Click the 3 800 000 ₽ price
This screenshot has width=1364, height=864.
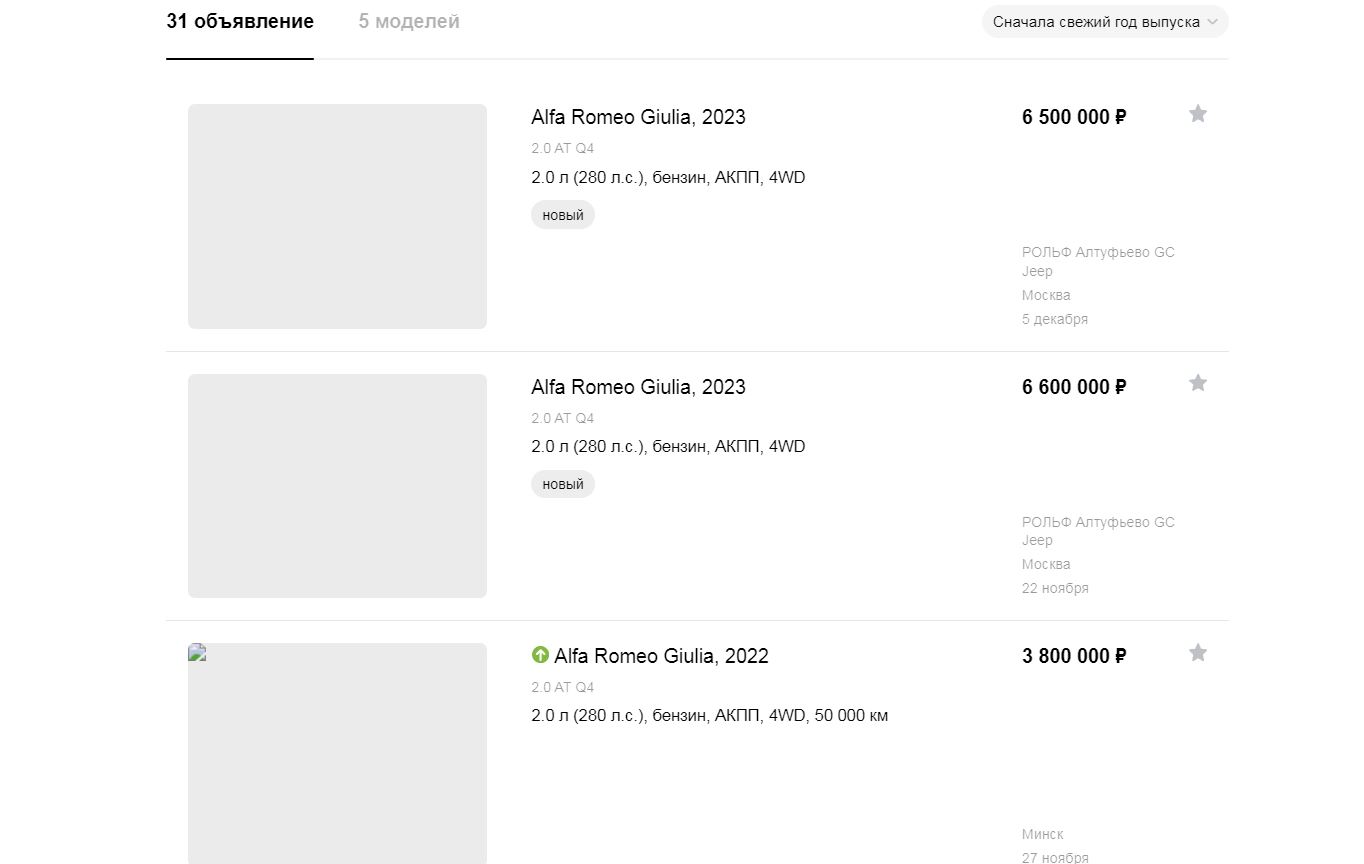1074,656
